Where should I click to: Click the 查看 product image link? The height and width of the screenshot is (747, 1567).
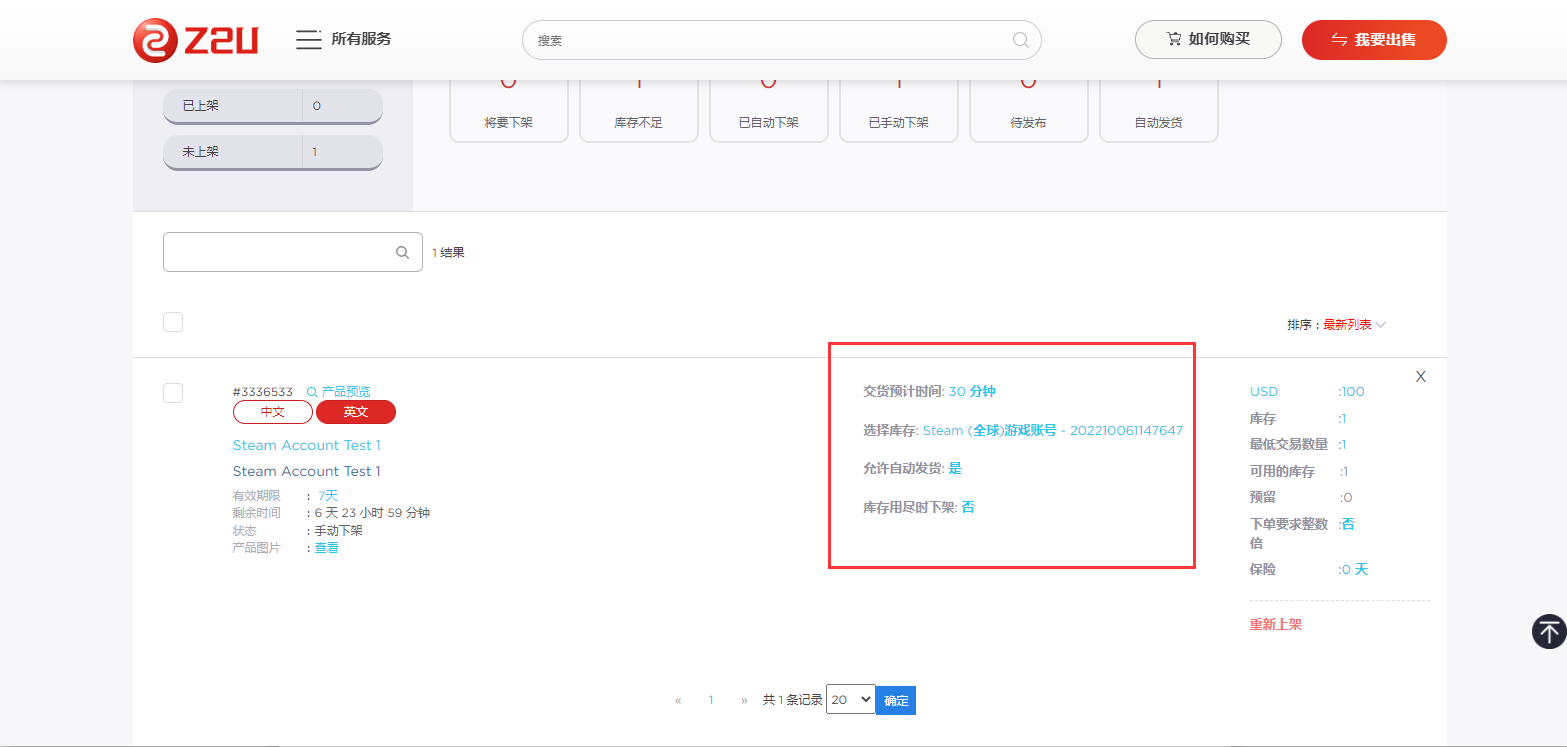tap(326, 548)
